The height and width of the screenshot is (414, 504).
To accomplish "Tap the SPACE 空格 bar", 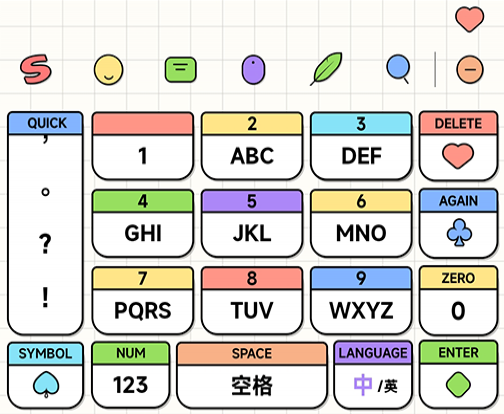I will point(252,375).
